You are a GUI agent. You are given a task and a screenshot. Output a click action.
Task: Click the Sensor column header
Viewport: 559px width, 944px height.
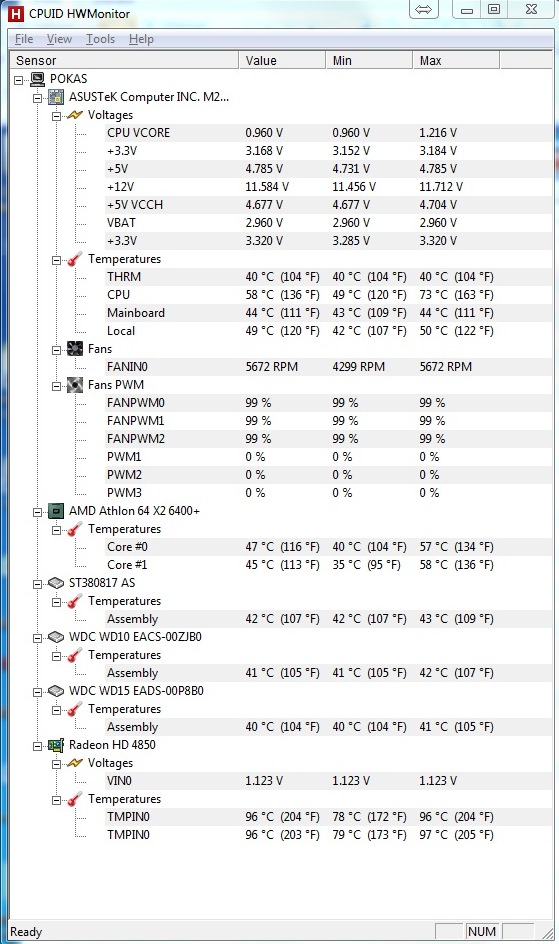pos(125,60)
